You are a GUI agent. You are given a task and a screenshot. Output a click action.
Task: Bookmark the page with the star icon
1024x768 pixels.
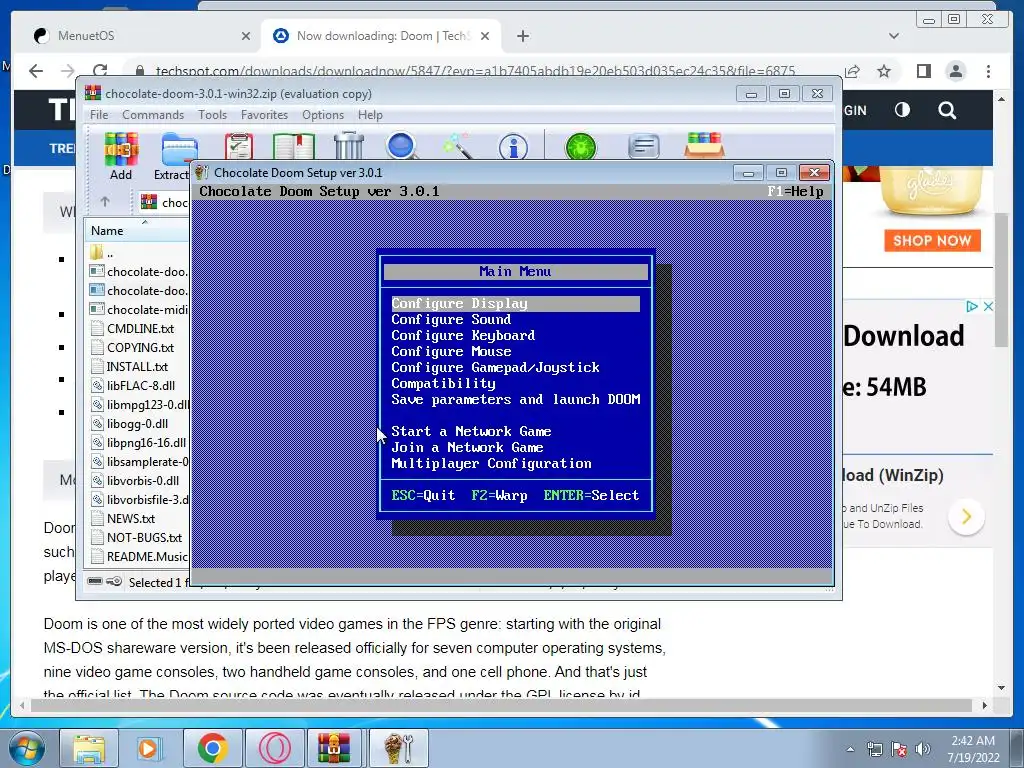(x=884, y=71)
